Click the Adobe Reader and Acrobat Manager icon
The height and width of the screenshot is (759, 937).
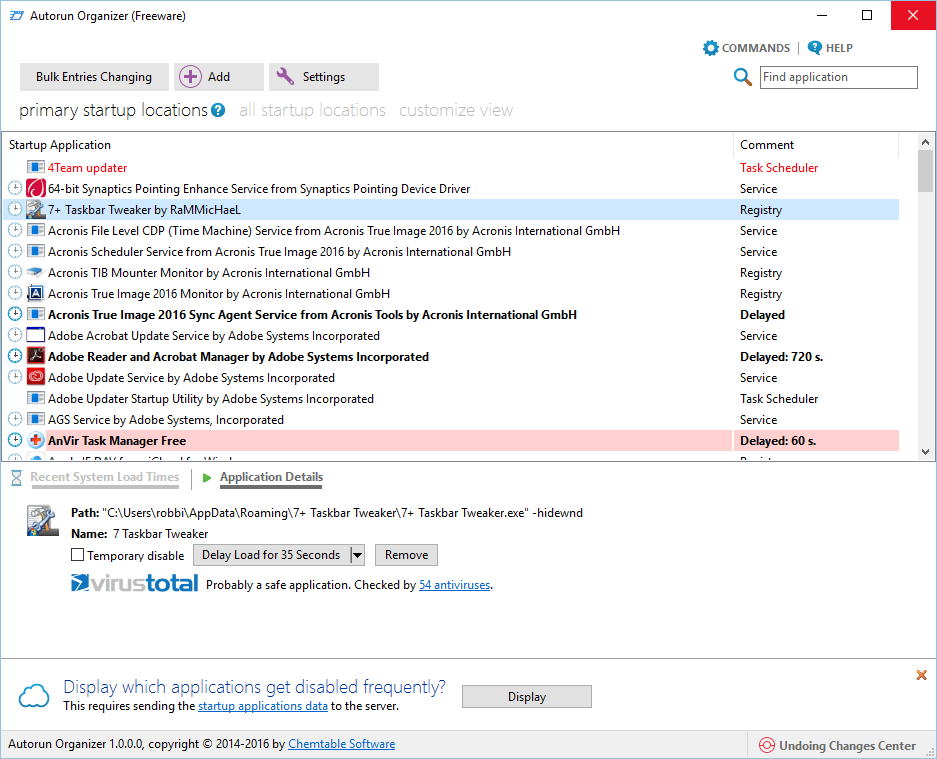tap(36, 356)
